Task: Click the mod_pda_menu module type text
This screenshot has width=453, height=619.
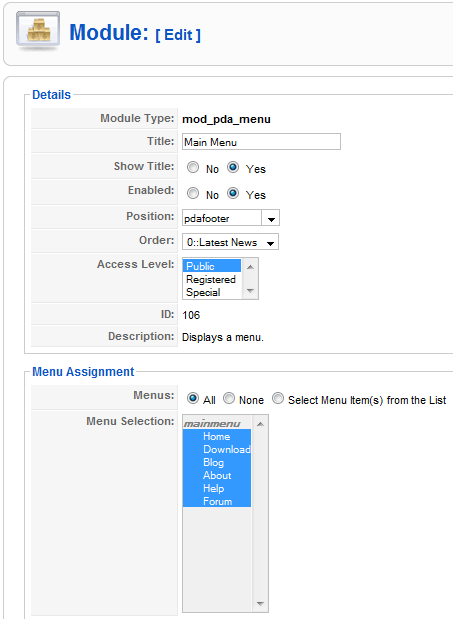Action: point(226,119)
